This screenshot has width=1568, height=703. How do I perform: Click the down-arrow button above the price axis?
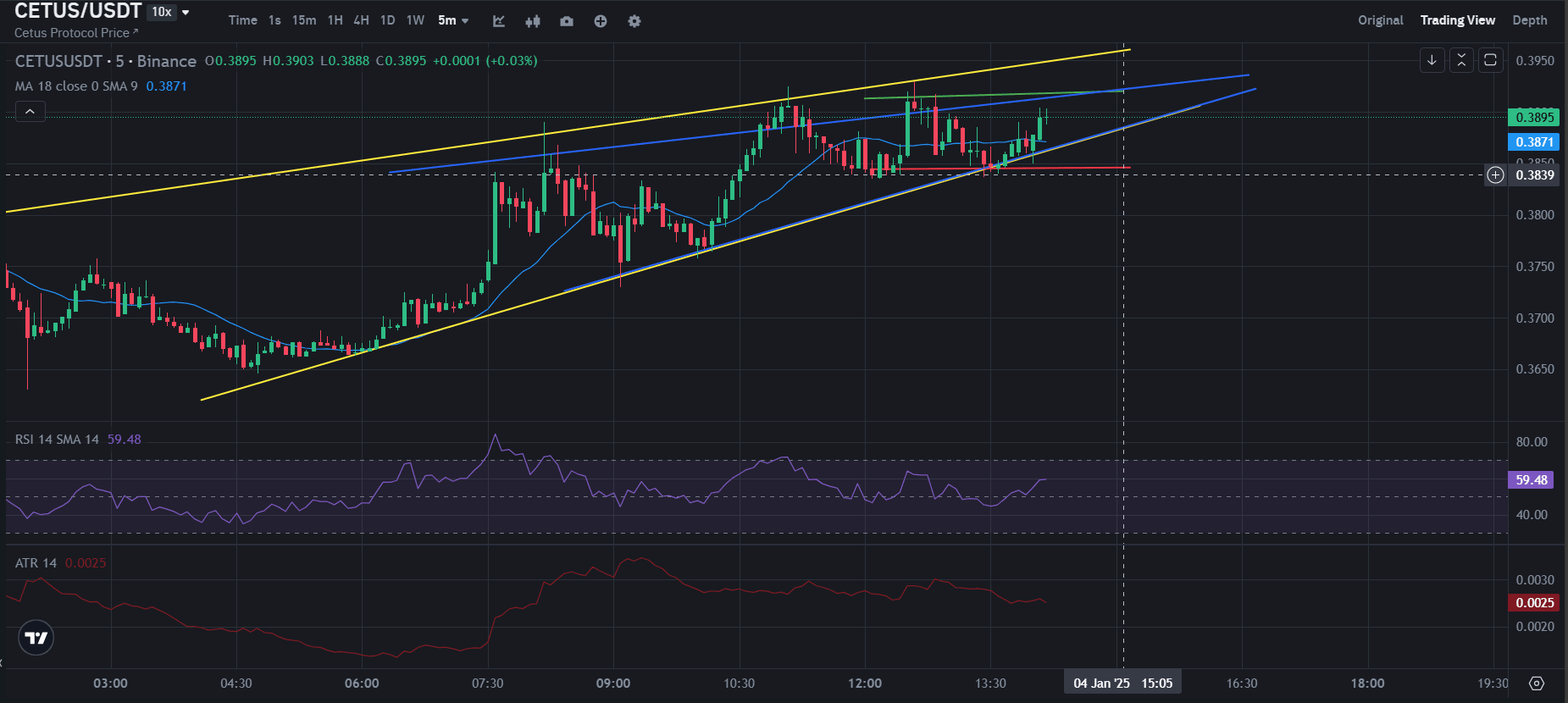coord(1432,60)
